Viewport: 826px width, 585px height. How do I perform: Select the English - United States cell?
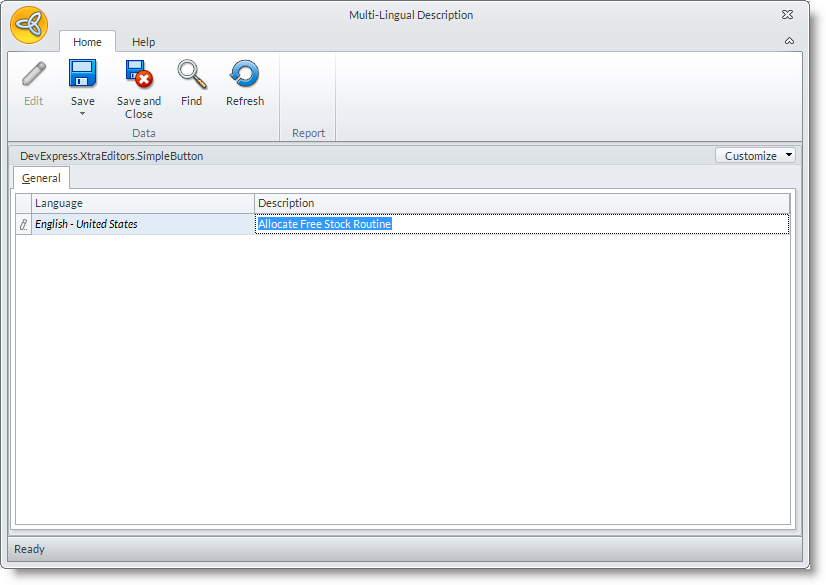143,225
